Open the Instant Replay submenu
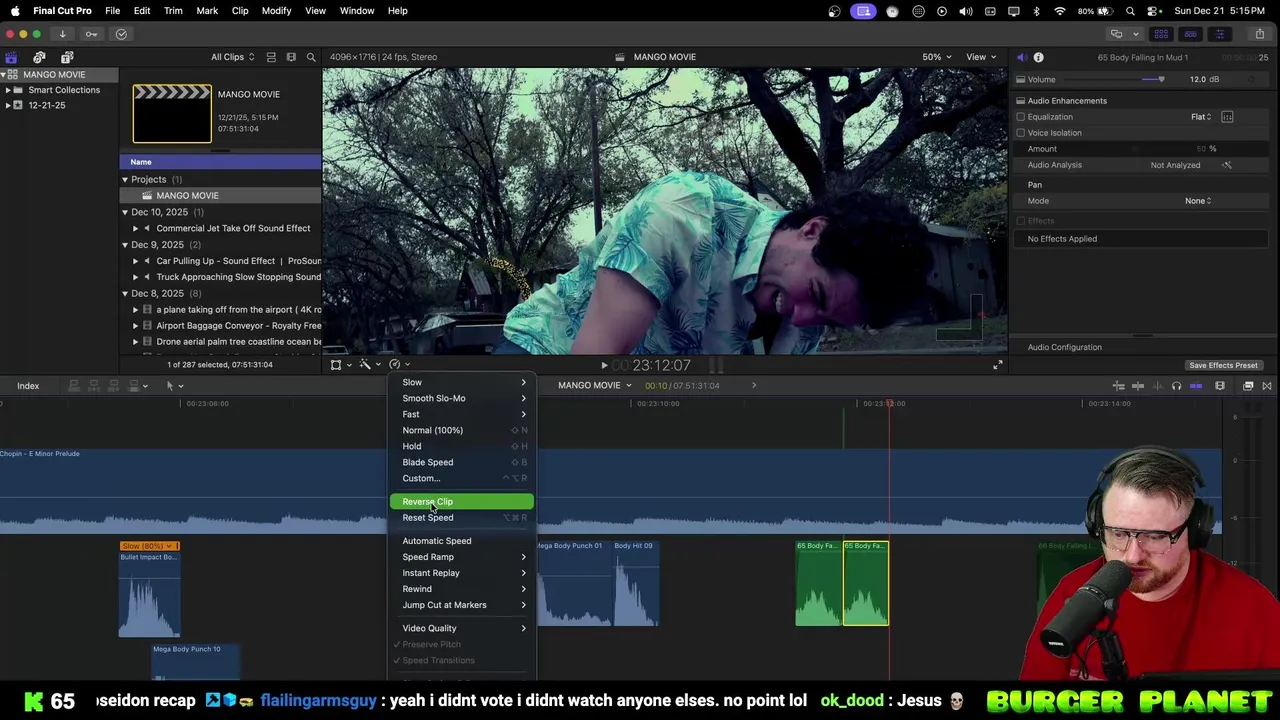The image size is (1280, 720). pyautogui.click(x=461, y=573)
